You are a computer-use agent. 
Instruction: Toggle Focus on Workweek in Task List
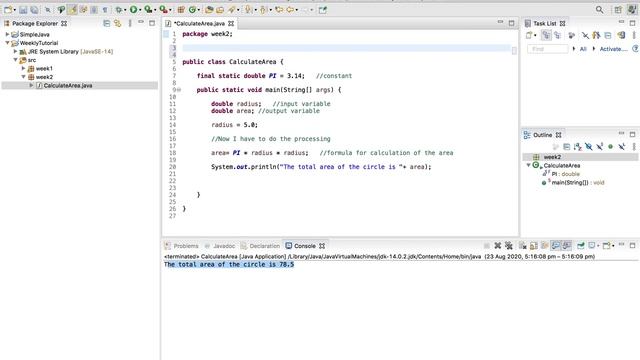coord(571,36)
